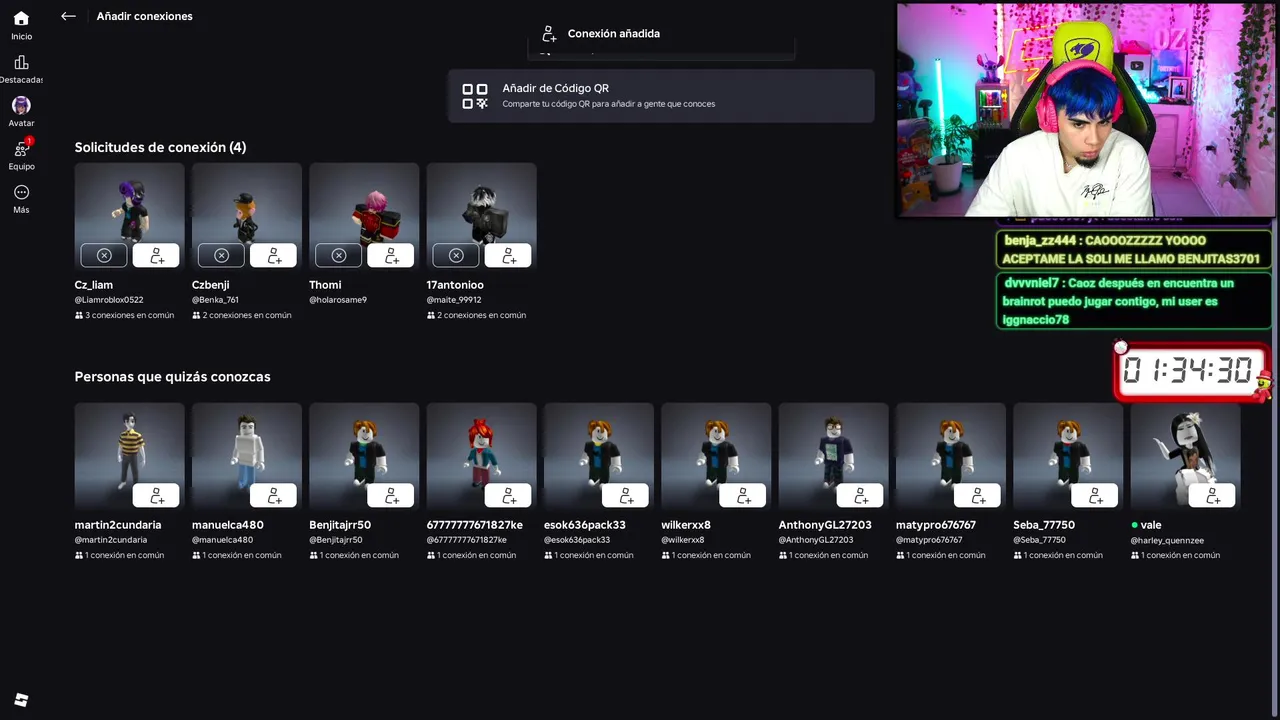1280x720 pixels.
Task: Click the @AnthonyGL27203 username
Action: pos(816,540)
